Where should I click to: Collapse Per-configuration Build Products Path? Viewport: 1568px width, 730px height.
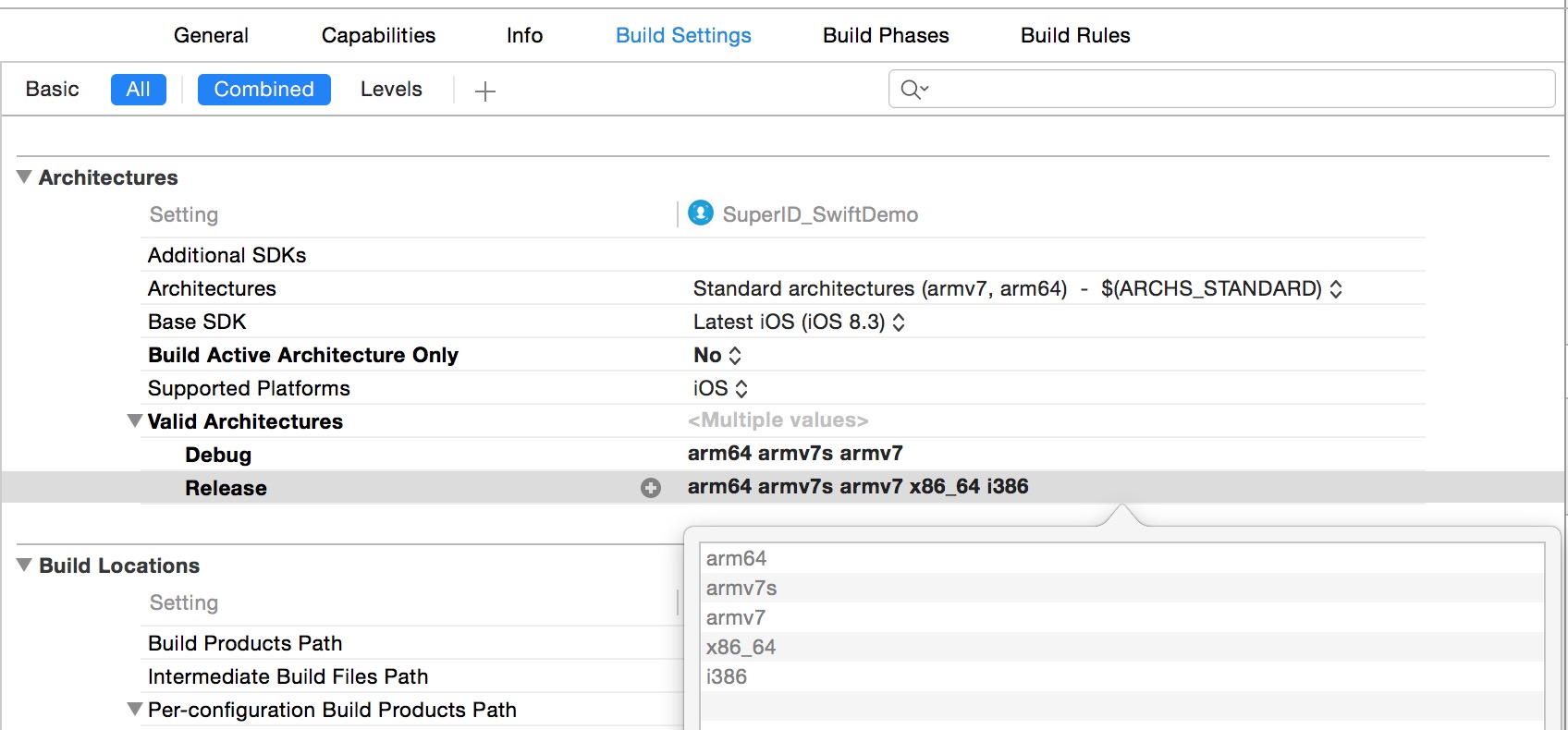tap(135, 710)
